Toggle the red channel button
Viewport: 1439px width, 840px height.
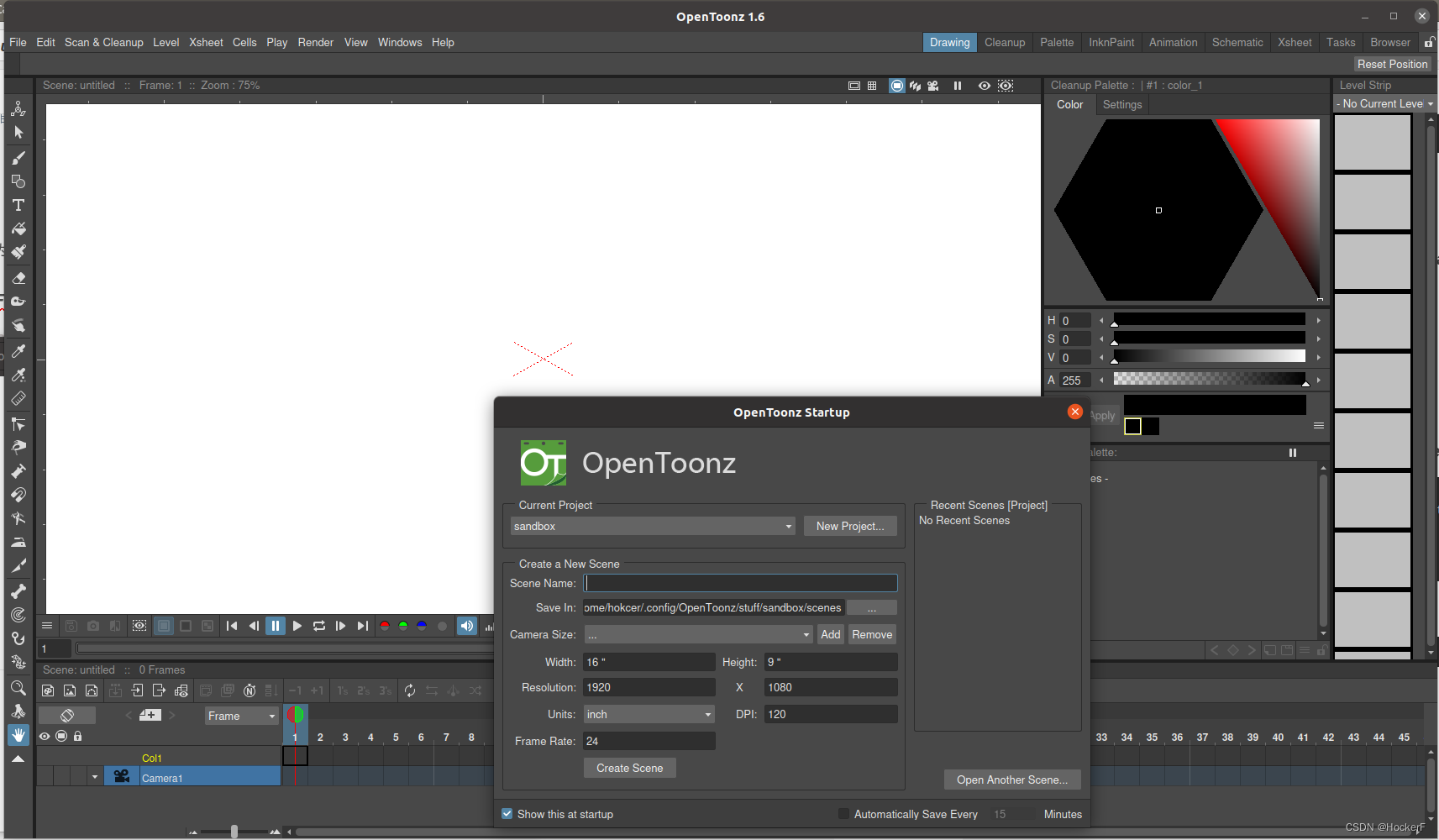(x=385, y=626)
